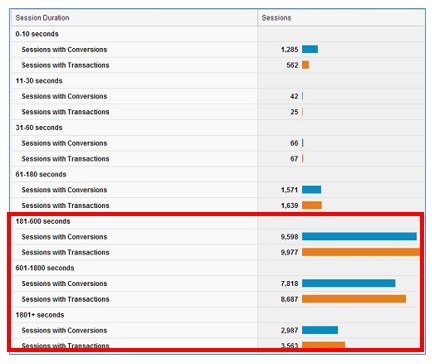432x364 pixels.
Task: Click the orange bar next to 9,977
Action: [x=361, y=252]
